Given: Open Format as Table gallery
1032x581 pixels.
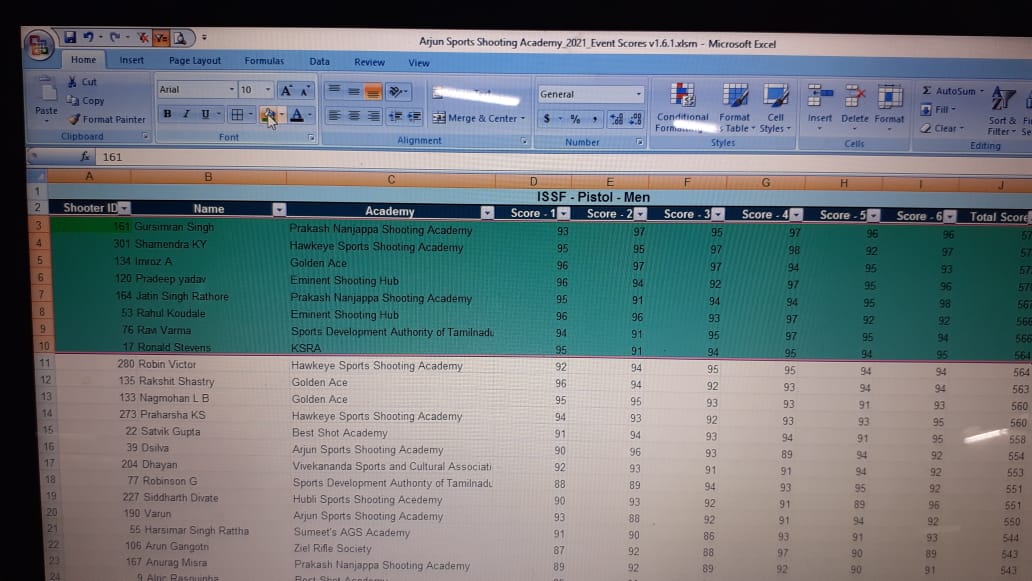Looking at the screenshot, I should [735, 108].
